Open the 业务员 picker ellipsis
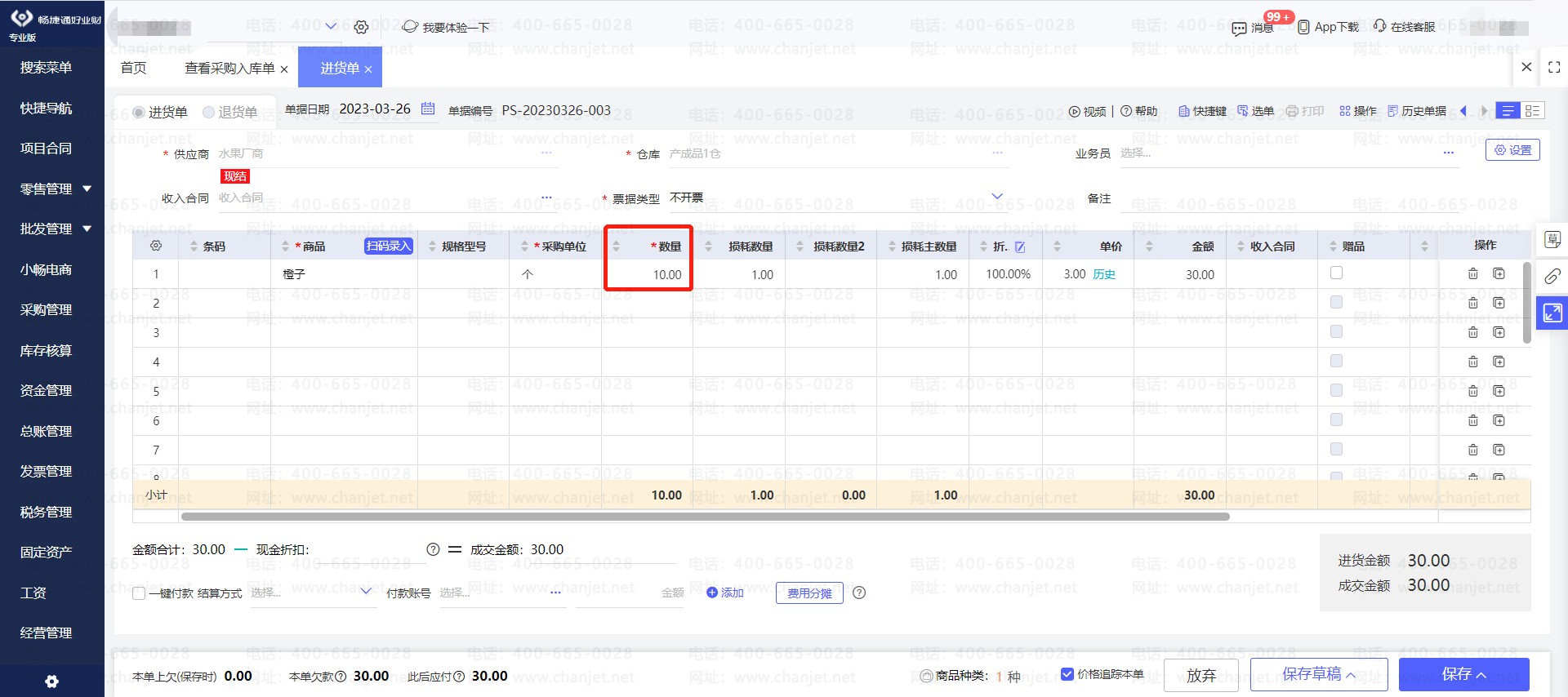1568x697 pixels. 1449,153
